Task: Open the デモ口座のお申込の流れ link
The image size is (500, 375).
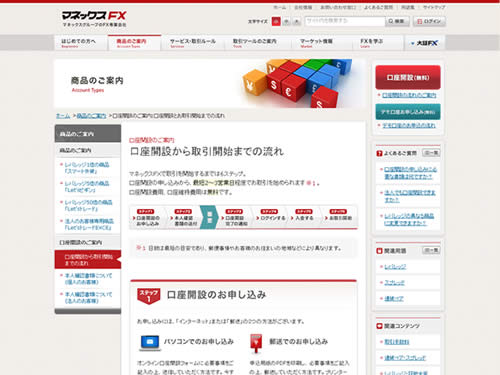Action: click(409, 125)
